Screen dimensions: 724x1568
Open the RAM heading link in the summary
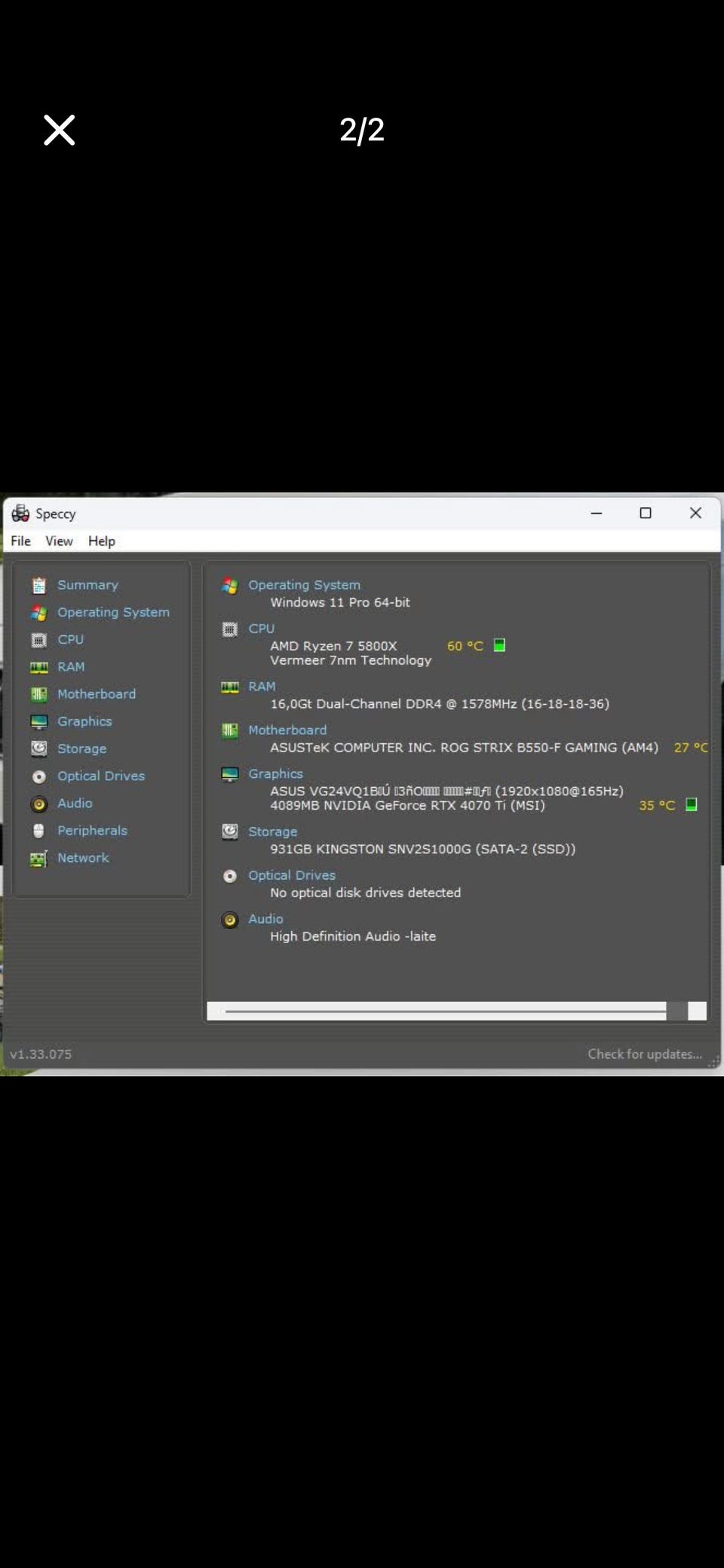[262, 687]
